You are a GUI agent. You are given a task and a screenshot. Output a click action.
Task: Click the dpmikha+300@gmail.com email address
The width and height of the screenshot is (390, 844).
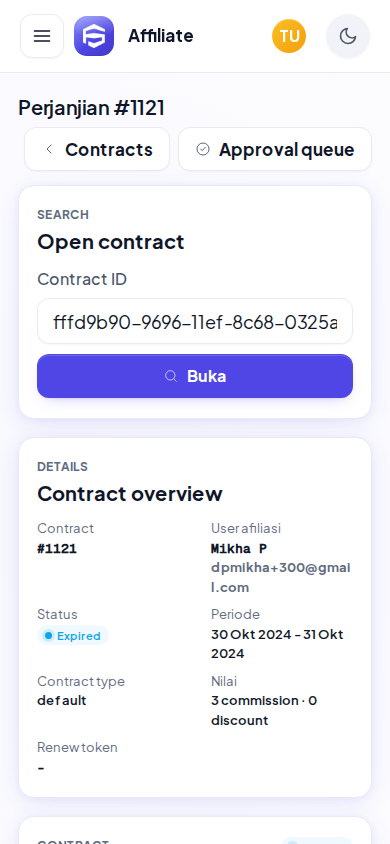click(280, 578)
